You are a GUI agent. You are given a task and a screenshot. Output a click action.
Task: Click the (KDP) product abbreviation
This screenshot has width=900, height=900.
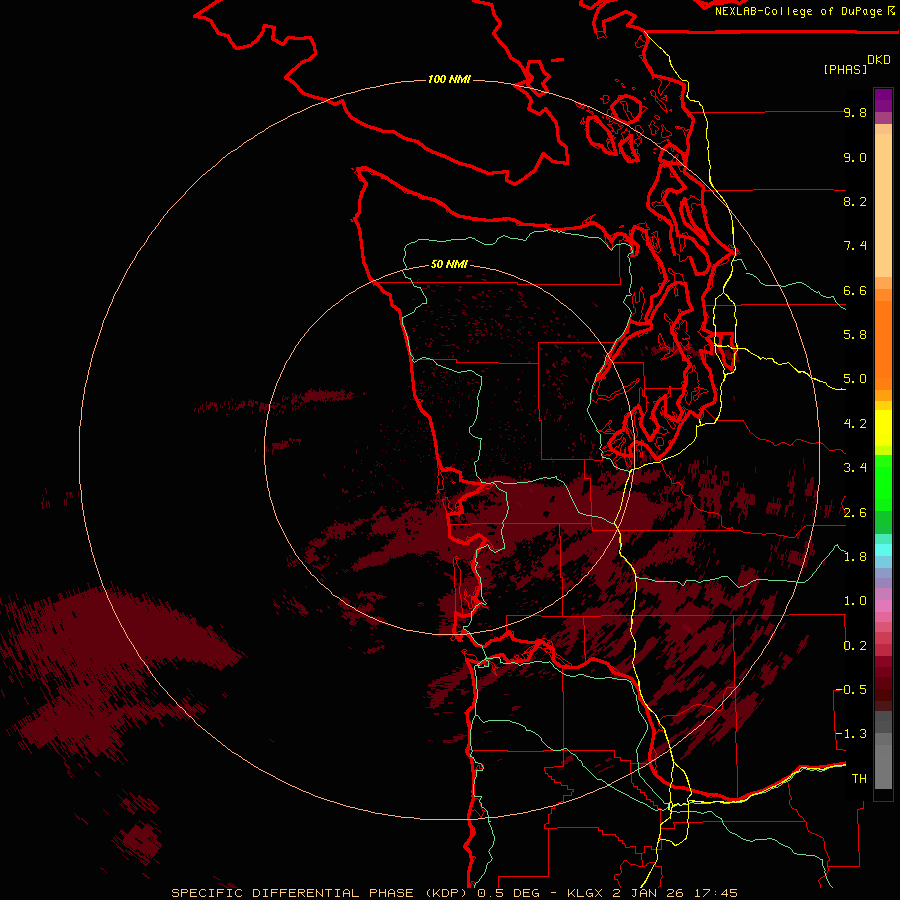(447, 893)
